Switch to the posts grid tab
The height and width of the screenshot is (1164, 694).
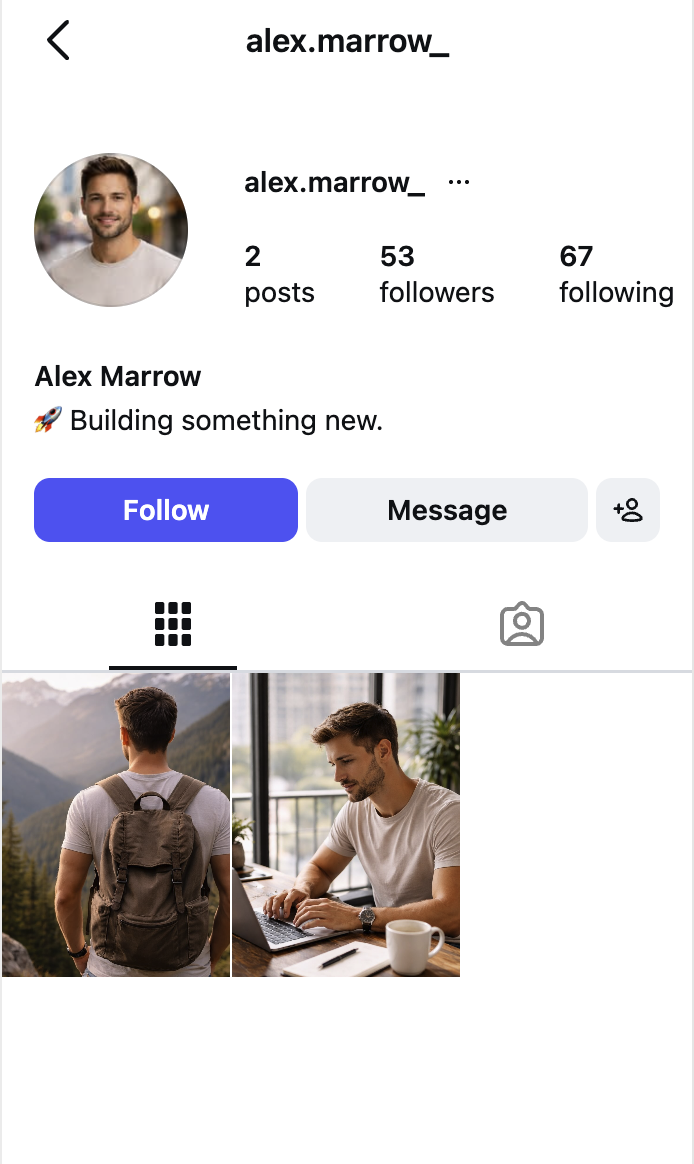[173, 624]
